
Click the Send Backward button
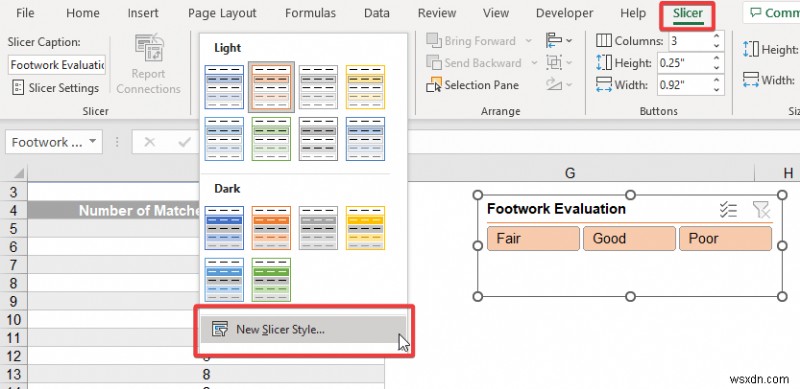pyautogui.click(x=474, y=63)
